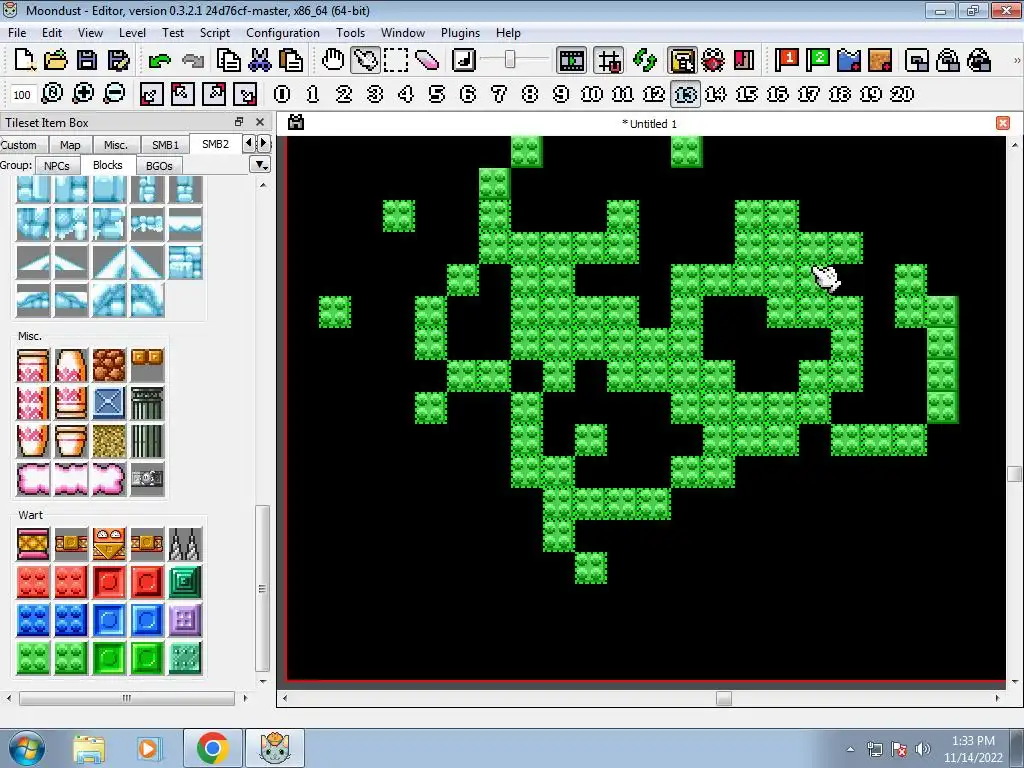Cut selection with the scissors icon
The height and width of the screenshot is (768, 1024).
click(259, 60)
